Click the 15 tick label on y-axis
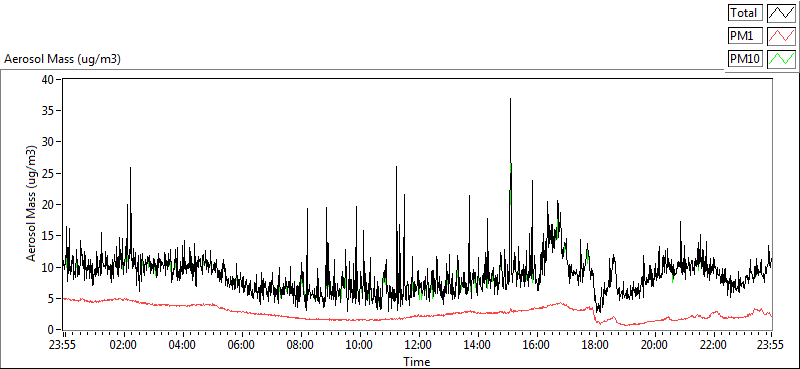800x369 pixels. click(48, 236)
